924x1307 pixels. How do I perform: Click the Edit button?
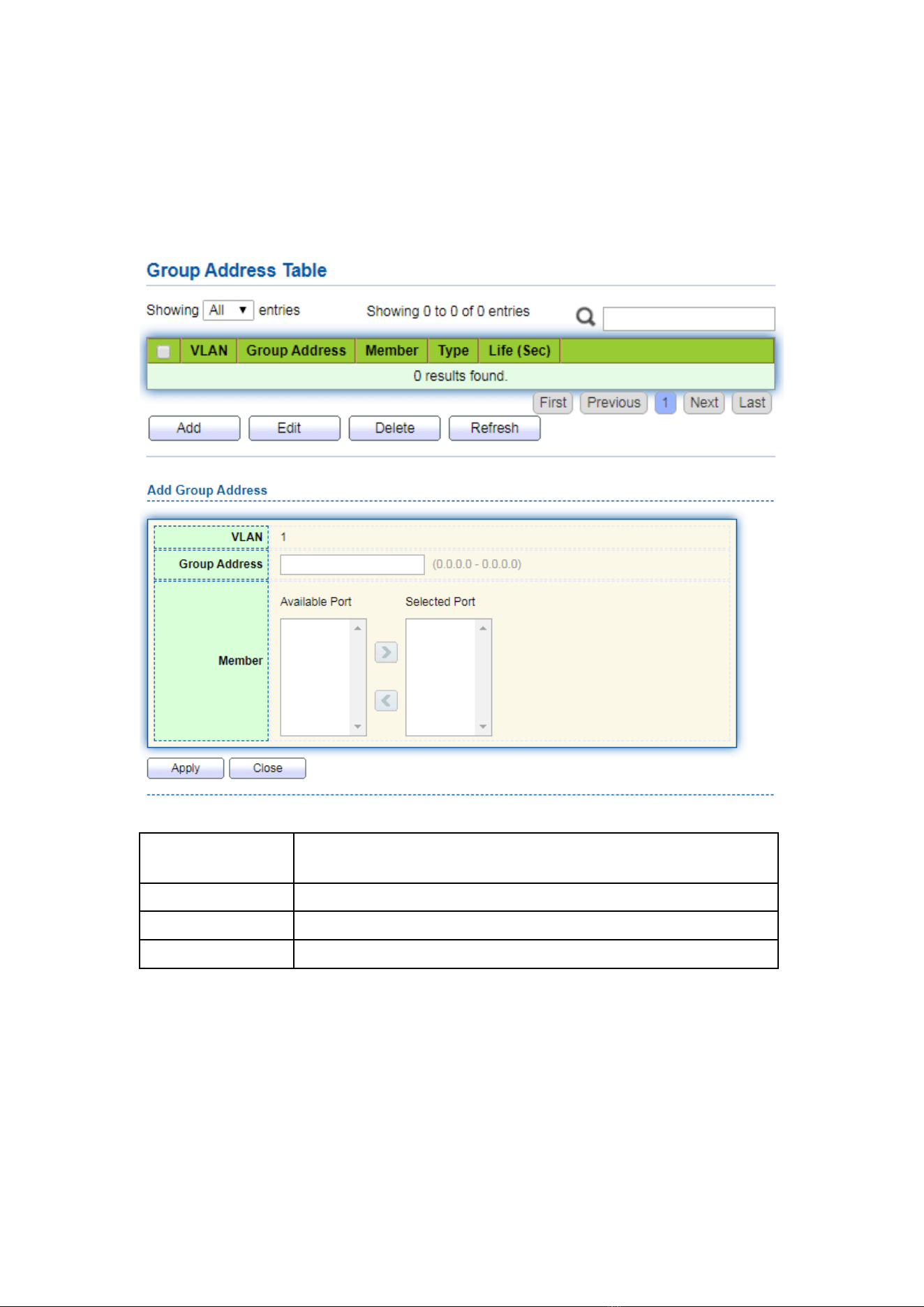295,428
